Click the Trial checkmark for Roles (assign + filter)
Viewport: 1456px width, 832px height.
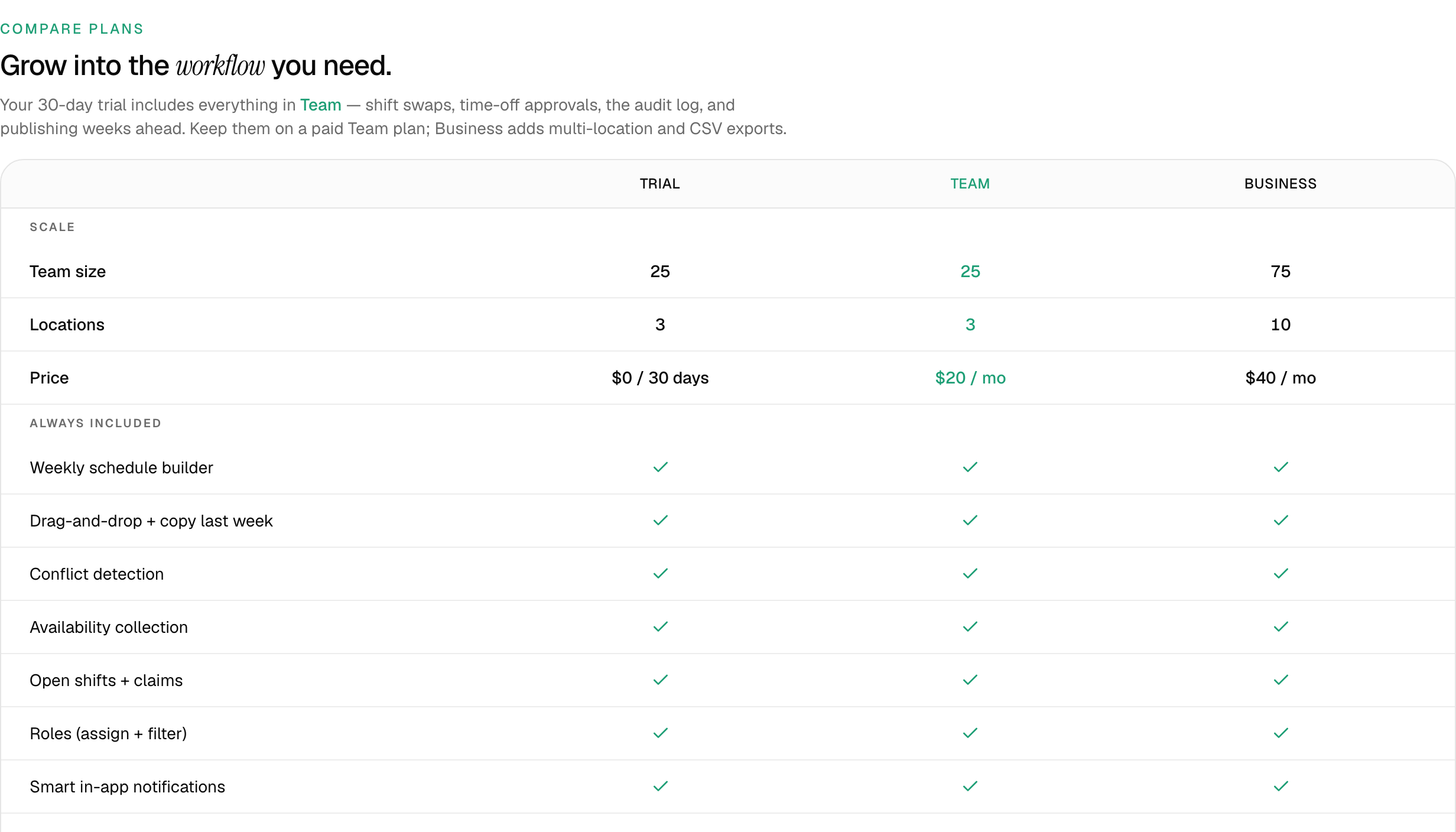660,733
